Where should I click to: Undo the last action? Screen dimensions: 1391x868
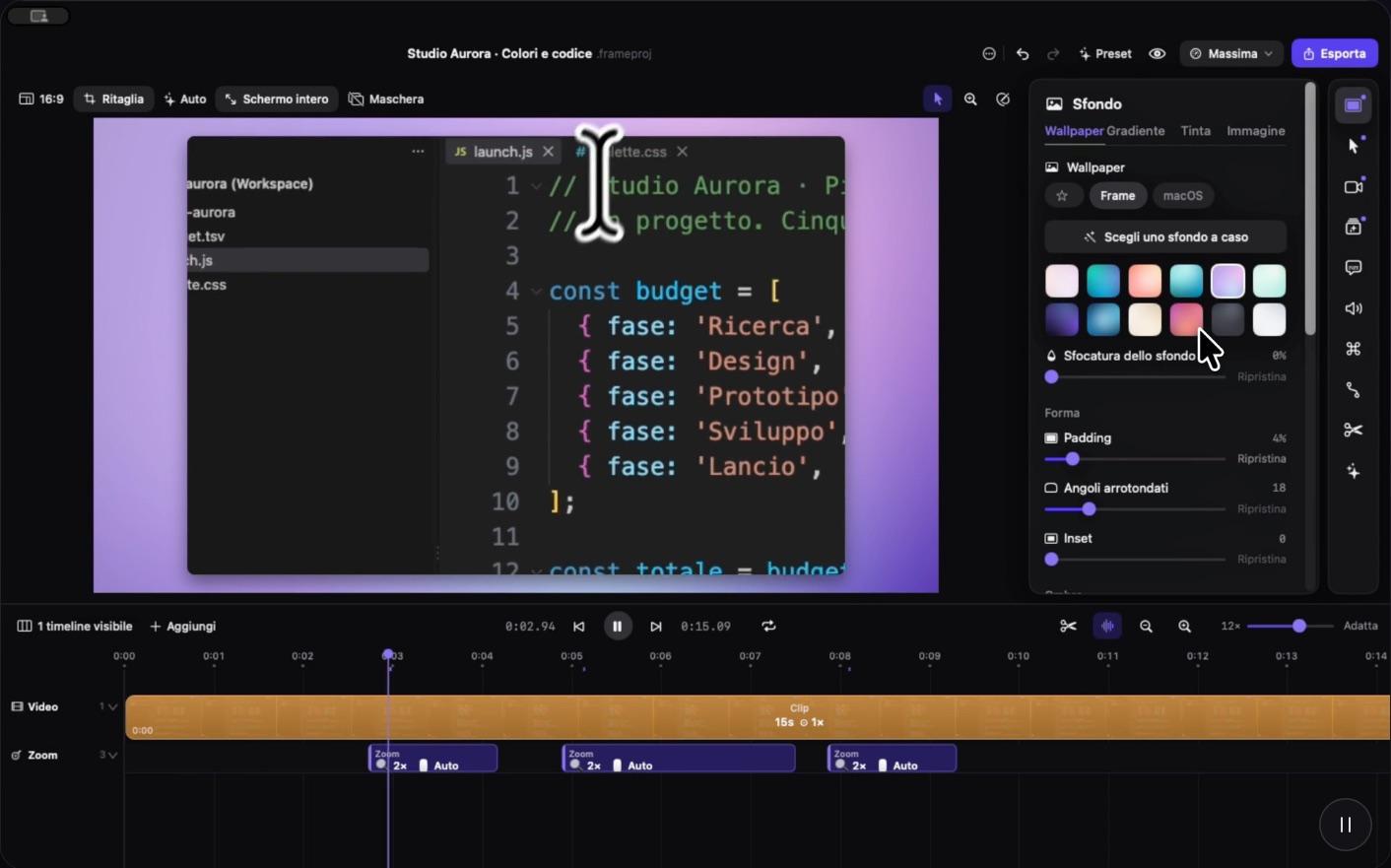[1023, 54]
